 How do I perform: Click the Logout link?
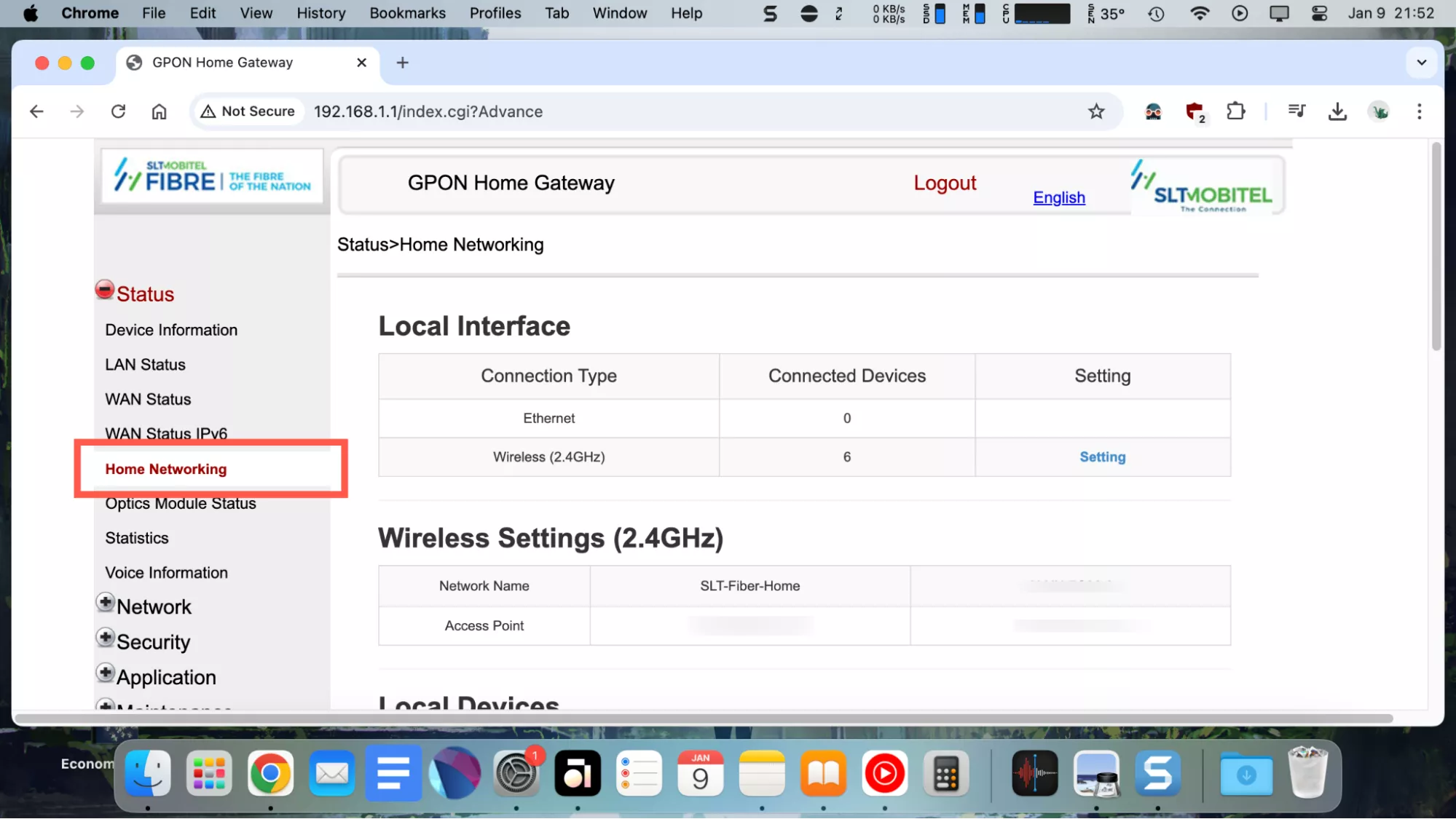point(945,183)
